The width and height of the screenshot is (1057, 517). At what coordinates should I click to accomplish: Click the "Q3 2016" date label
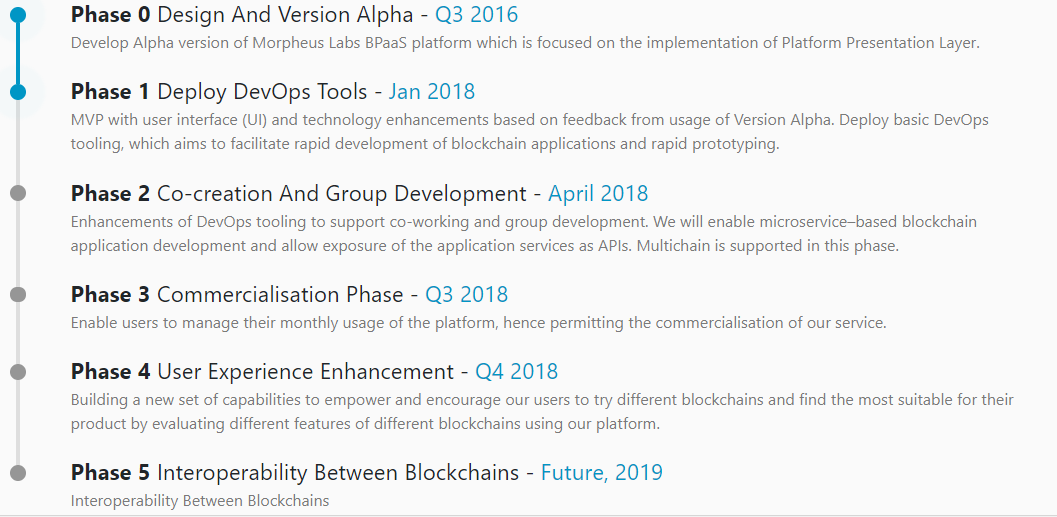pyautogui.click(x=476, y=15)
